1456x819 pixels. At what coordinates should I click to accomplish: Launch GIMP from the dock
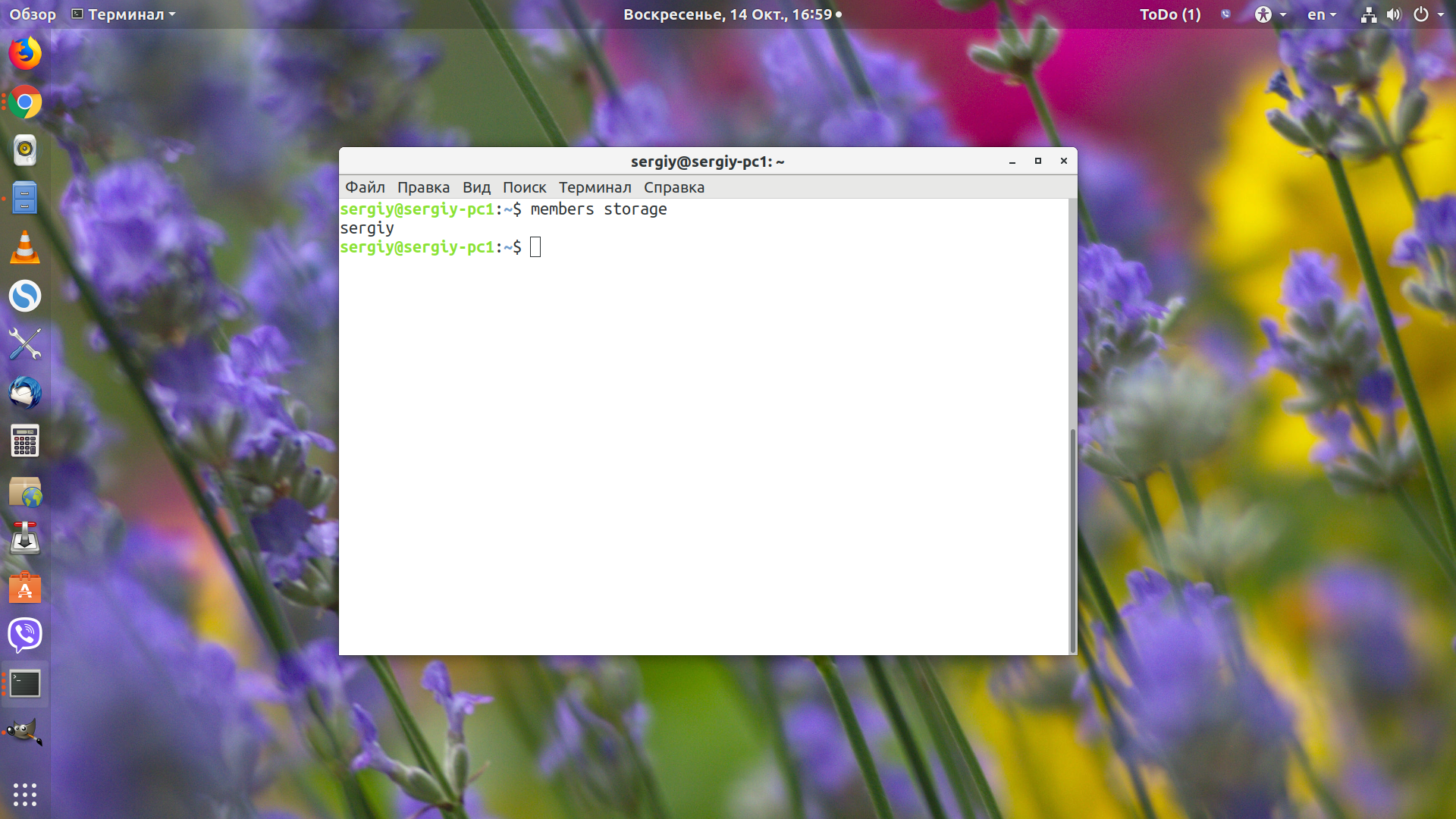click(25, 733)
